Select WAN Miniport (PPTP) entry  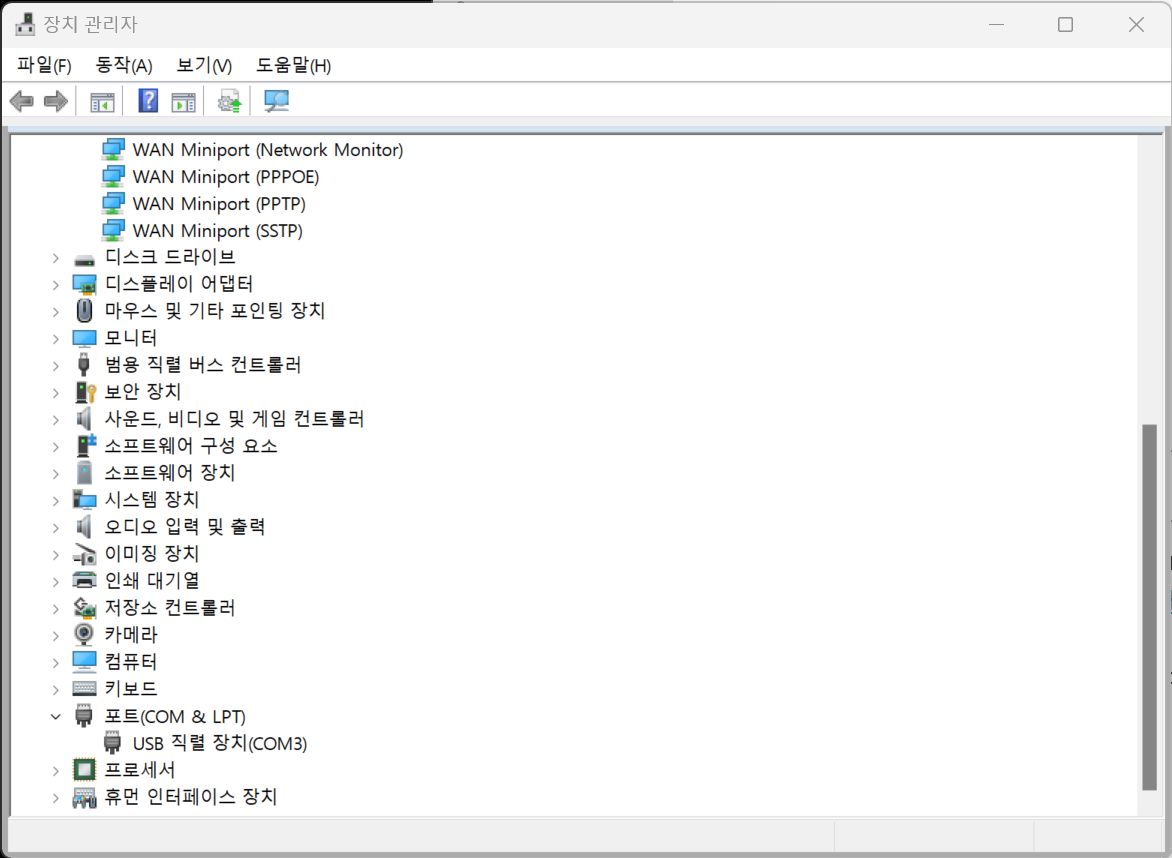coord(219,203)
